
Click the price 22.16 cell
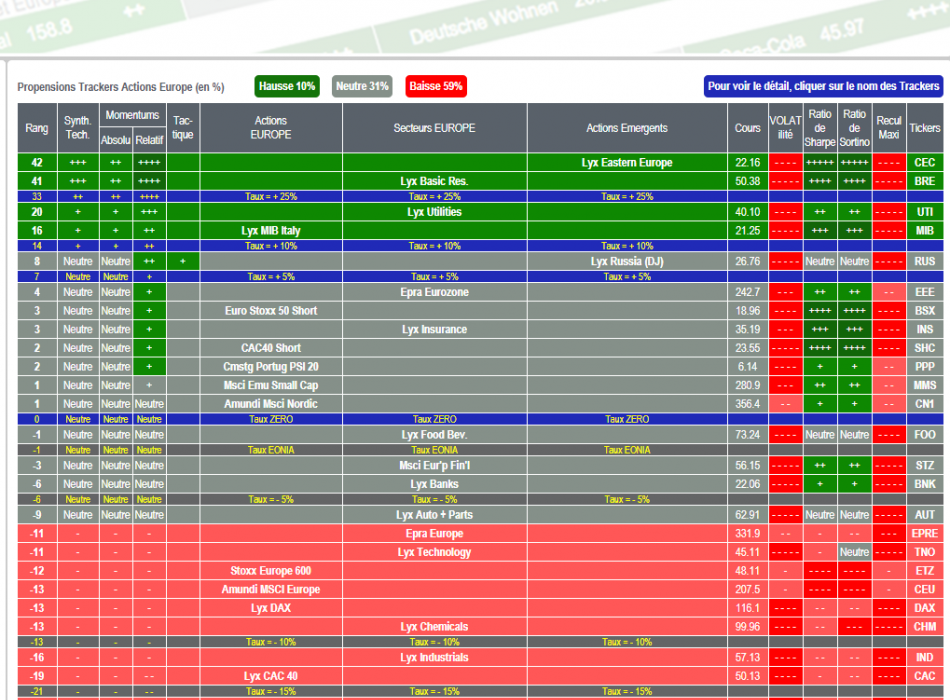[748, 162]
